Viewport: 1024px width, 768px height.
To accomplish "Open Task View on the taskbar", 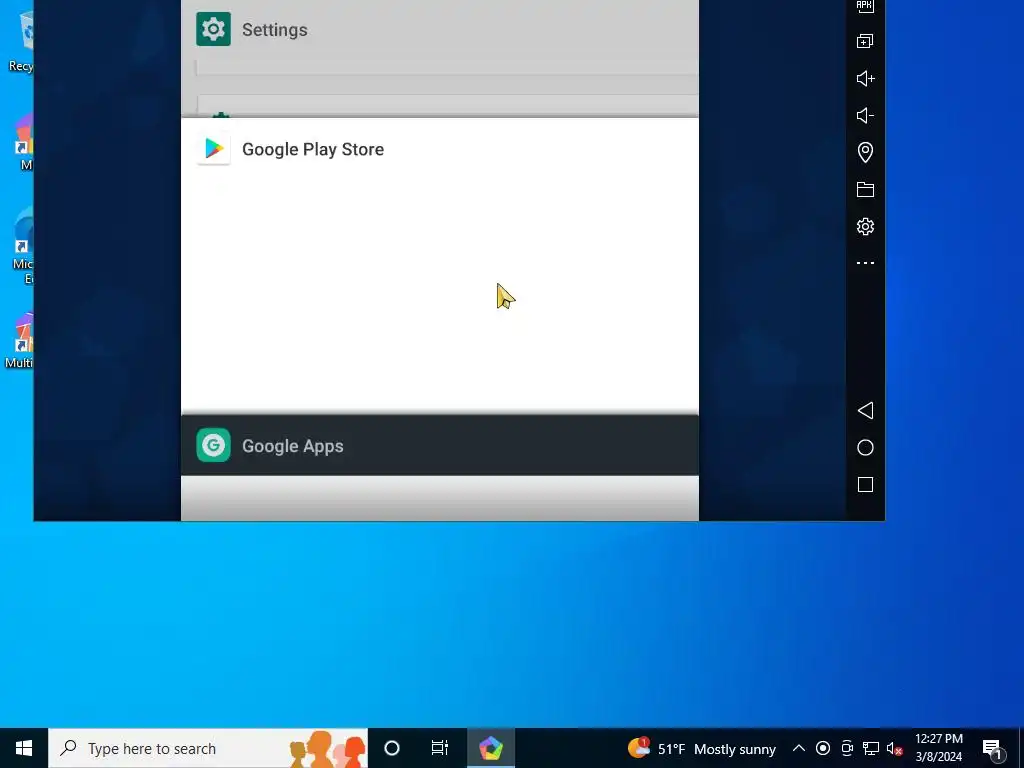I will 440,748.
